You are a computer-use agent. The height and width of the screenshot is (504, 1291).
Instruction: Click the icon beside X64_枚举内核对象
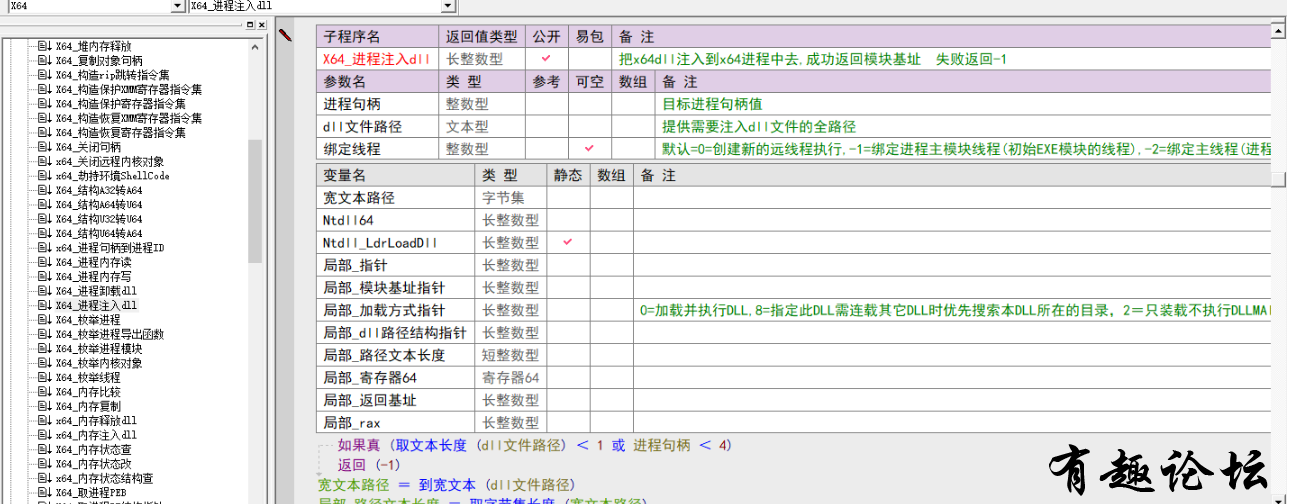click(44, 363)
